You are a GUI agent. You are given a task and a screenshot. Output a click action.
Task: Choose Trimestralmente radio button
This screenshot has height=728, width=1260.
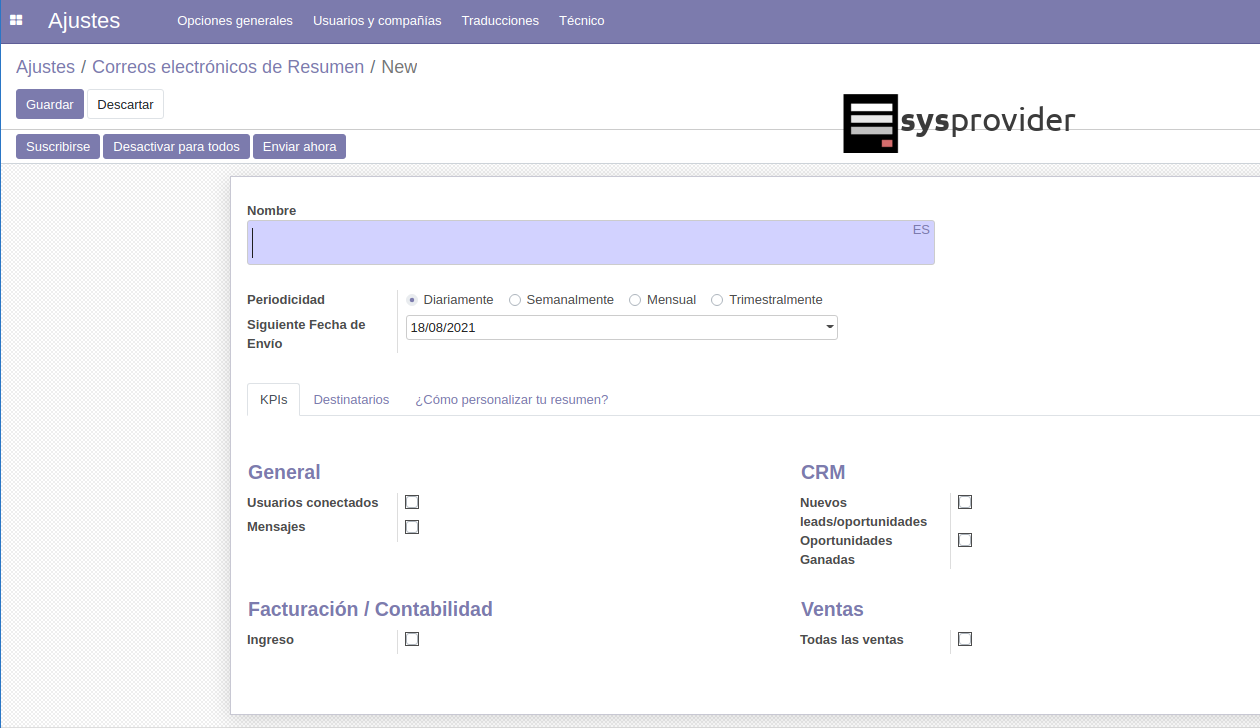[x=717, y=300]
